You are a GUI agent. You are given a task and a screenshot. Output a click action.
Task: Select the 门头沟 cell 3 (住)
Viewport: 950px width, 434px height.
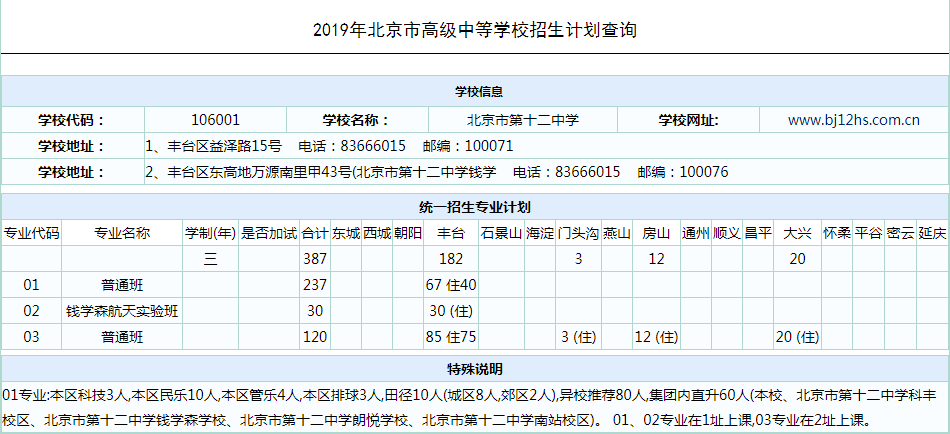tap(579, 337)
